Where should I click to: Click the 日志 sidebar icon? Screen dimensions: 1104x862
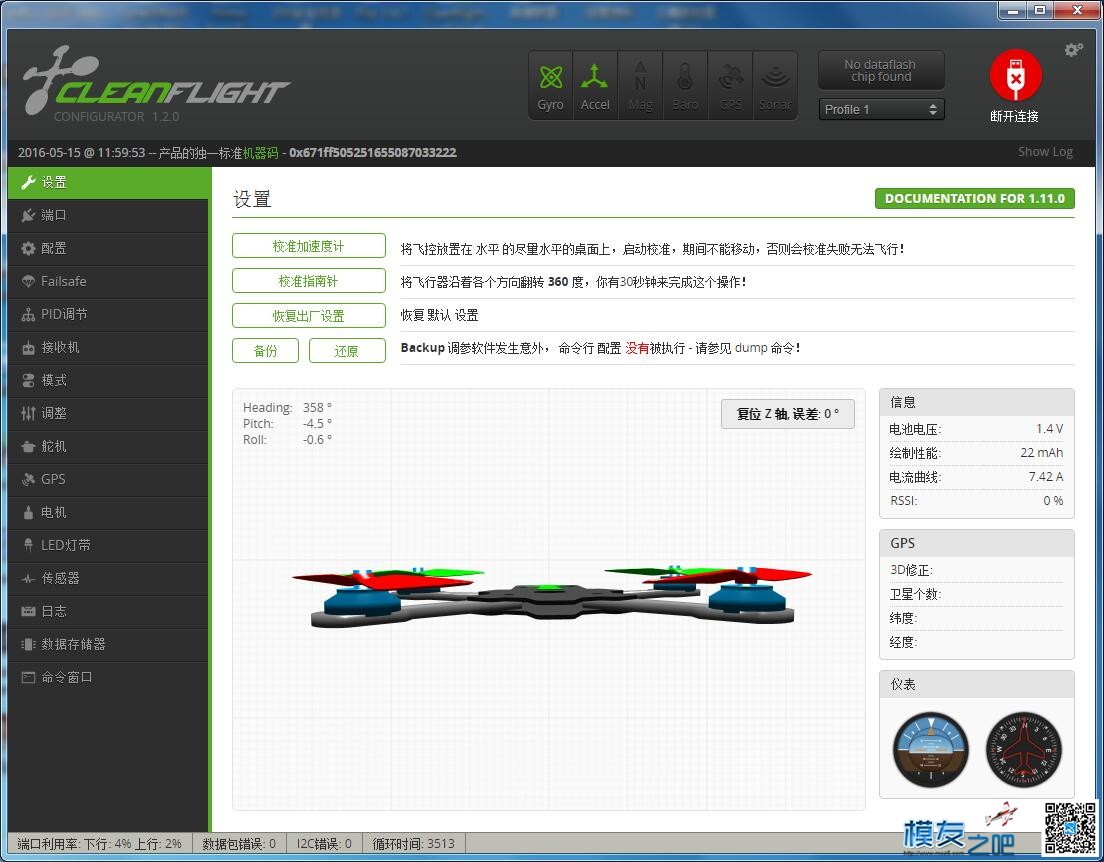tap(28, 611)
